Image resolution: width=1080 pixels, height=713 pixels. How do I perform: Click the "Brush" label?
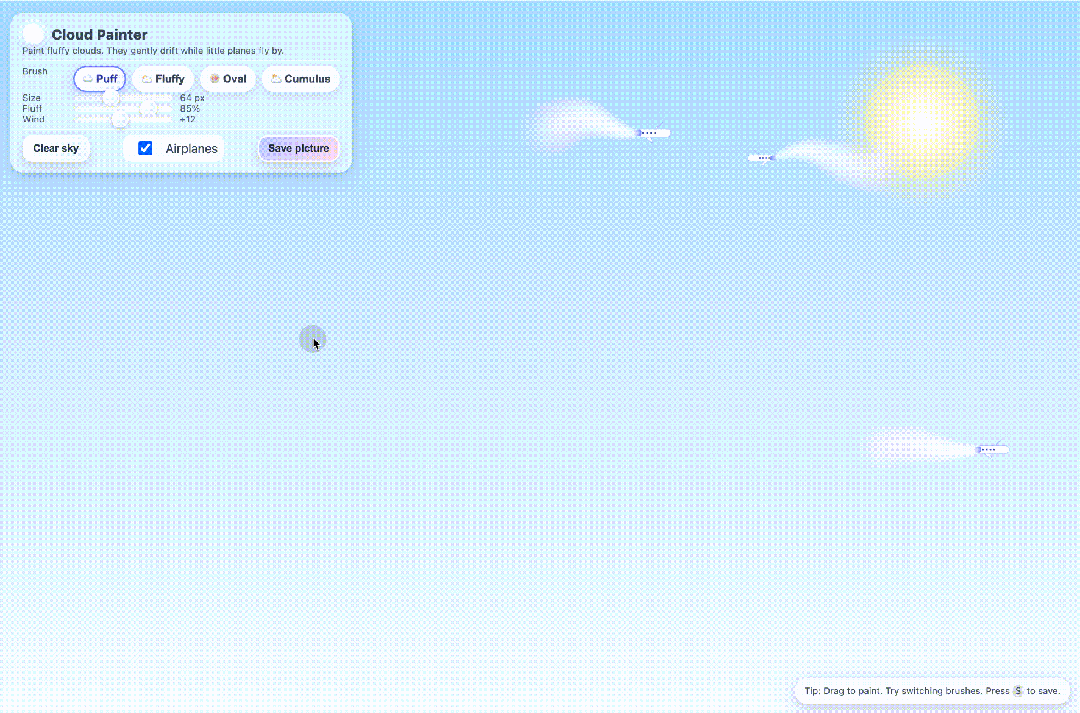(34, 71)
